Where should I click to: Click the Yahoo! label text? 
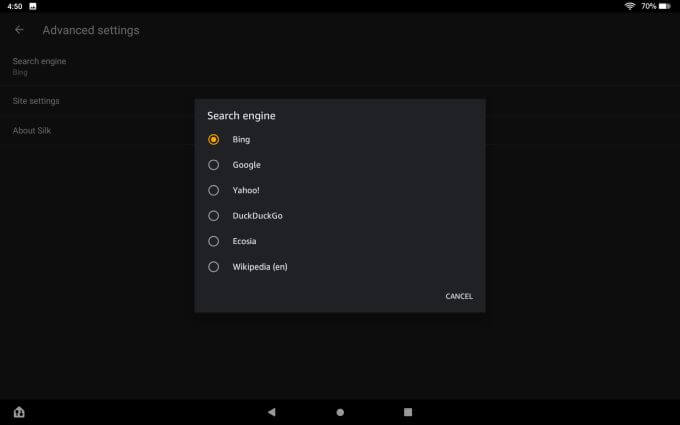tap(246, 190)
